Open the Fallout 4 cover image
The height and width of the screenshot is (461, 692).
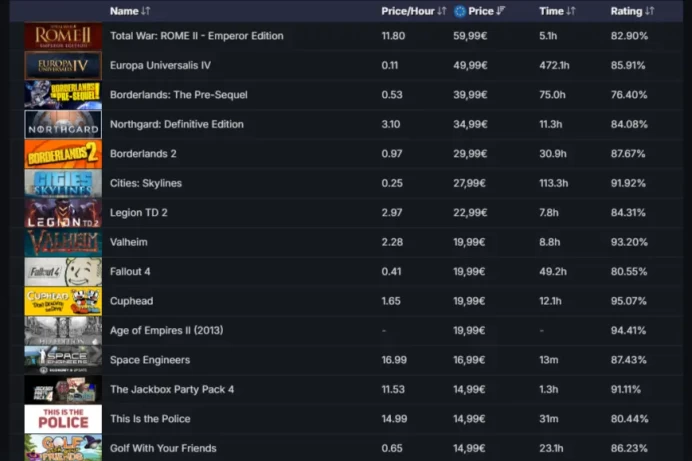pos(63,272)
